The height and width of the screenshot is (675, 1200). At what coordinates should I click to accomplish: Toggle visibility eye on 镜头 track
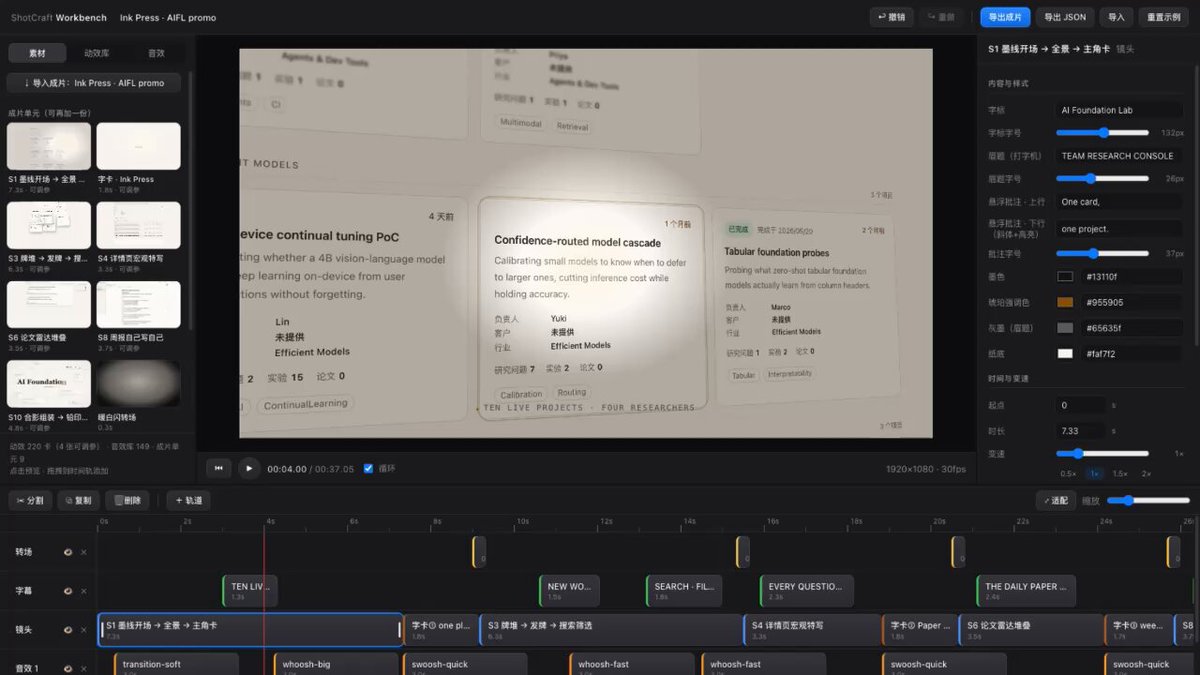(68, 630)
